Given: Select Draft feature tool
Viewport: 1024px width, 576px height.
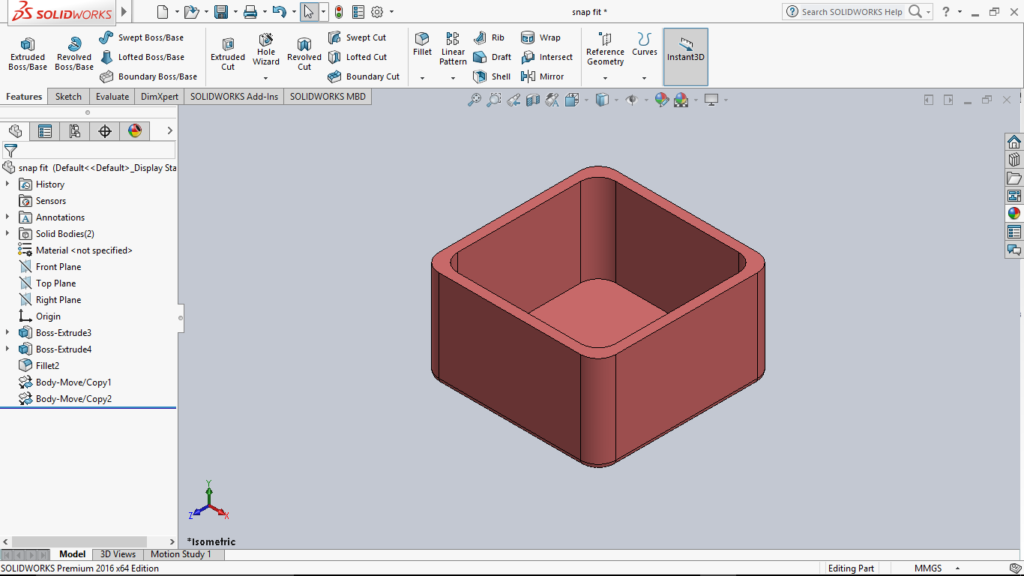Looking at the screenshot, I should point(492,57).
